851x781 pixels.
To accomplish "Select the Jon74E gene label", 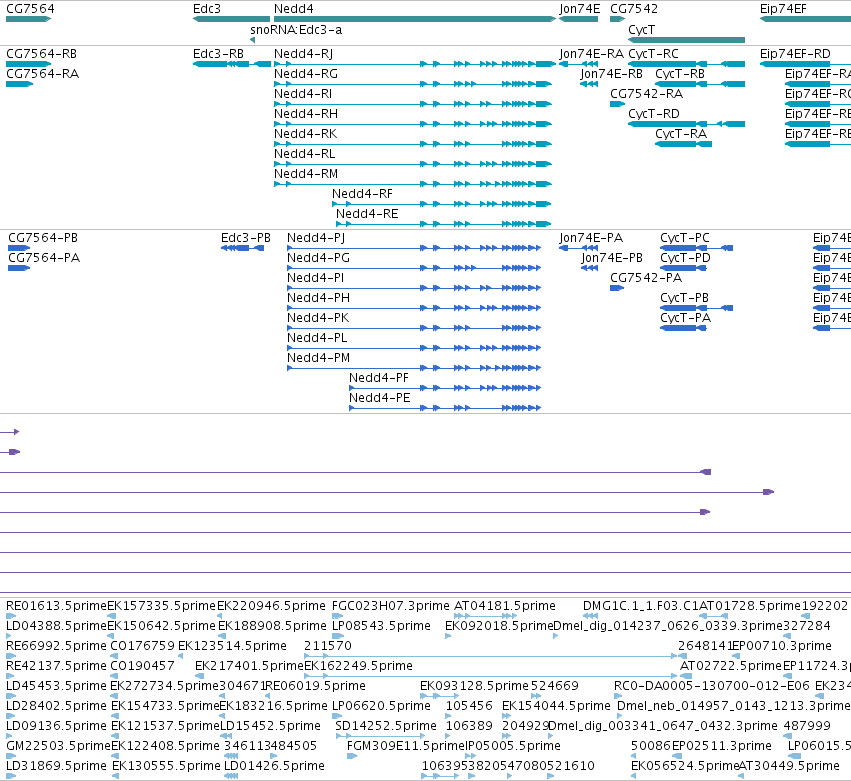I will pyautogui.click(x=580, y=9).
